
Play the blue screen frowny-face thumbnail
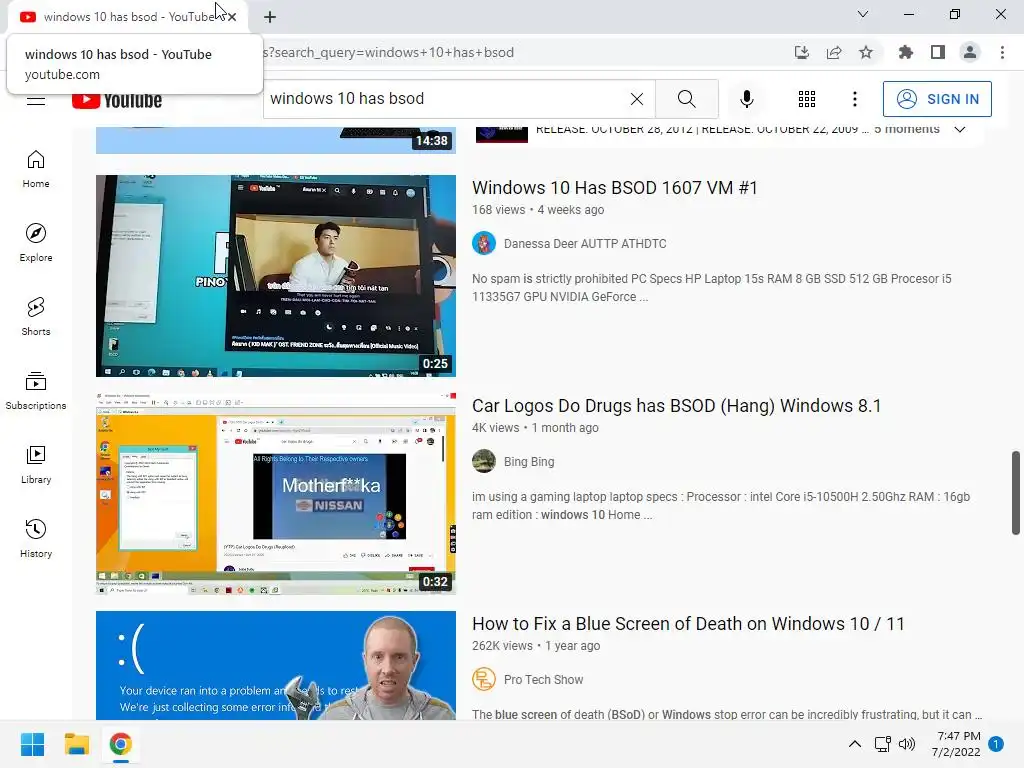tap(276, 665)
